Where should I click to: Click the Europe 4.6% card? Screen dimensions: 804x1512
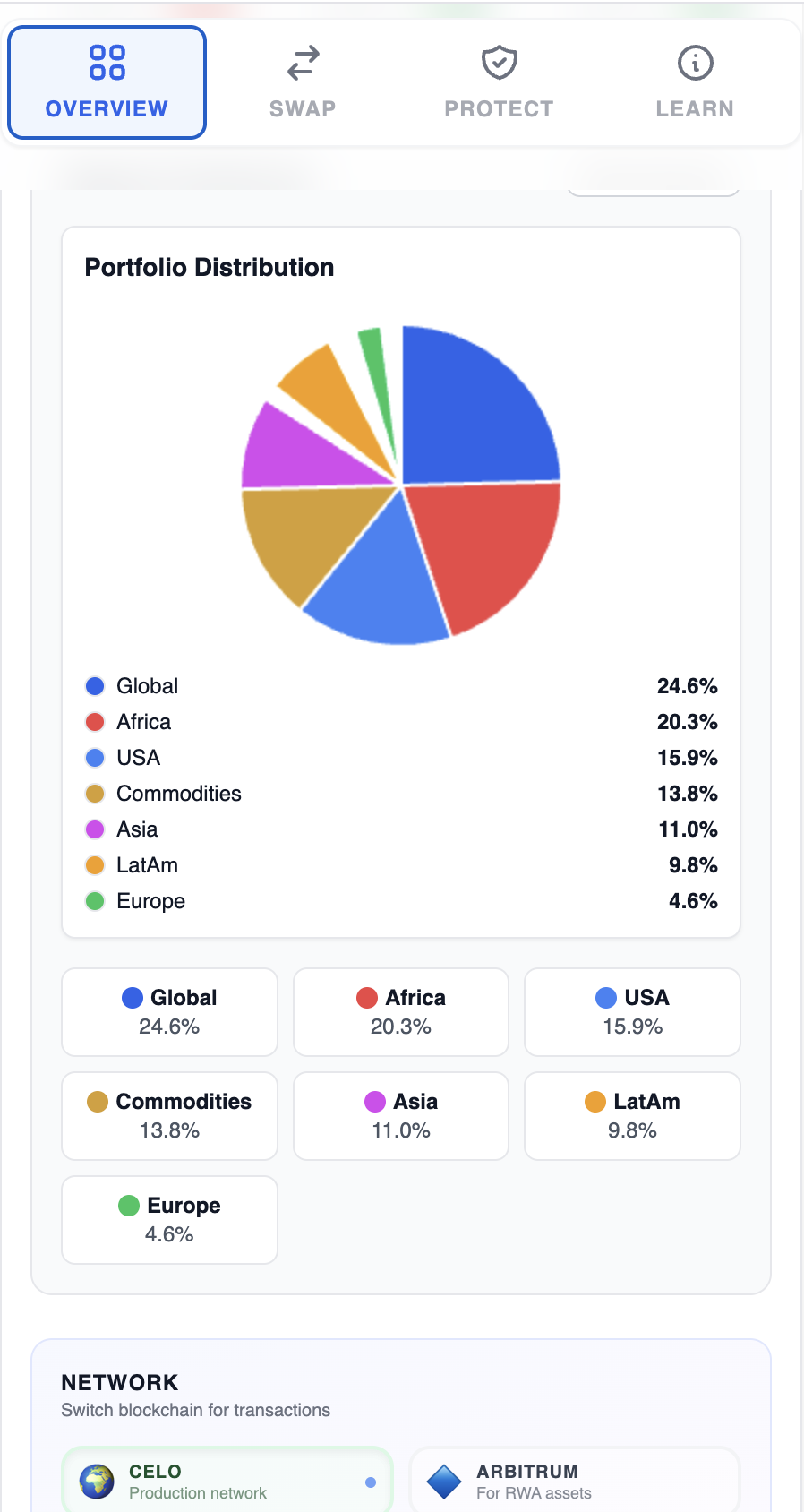point(169,1220)
